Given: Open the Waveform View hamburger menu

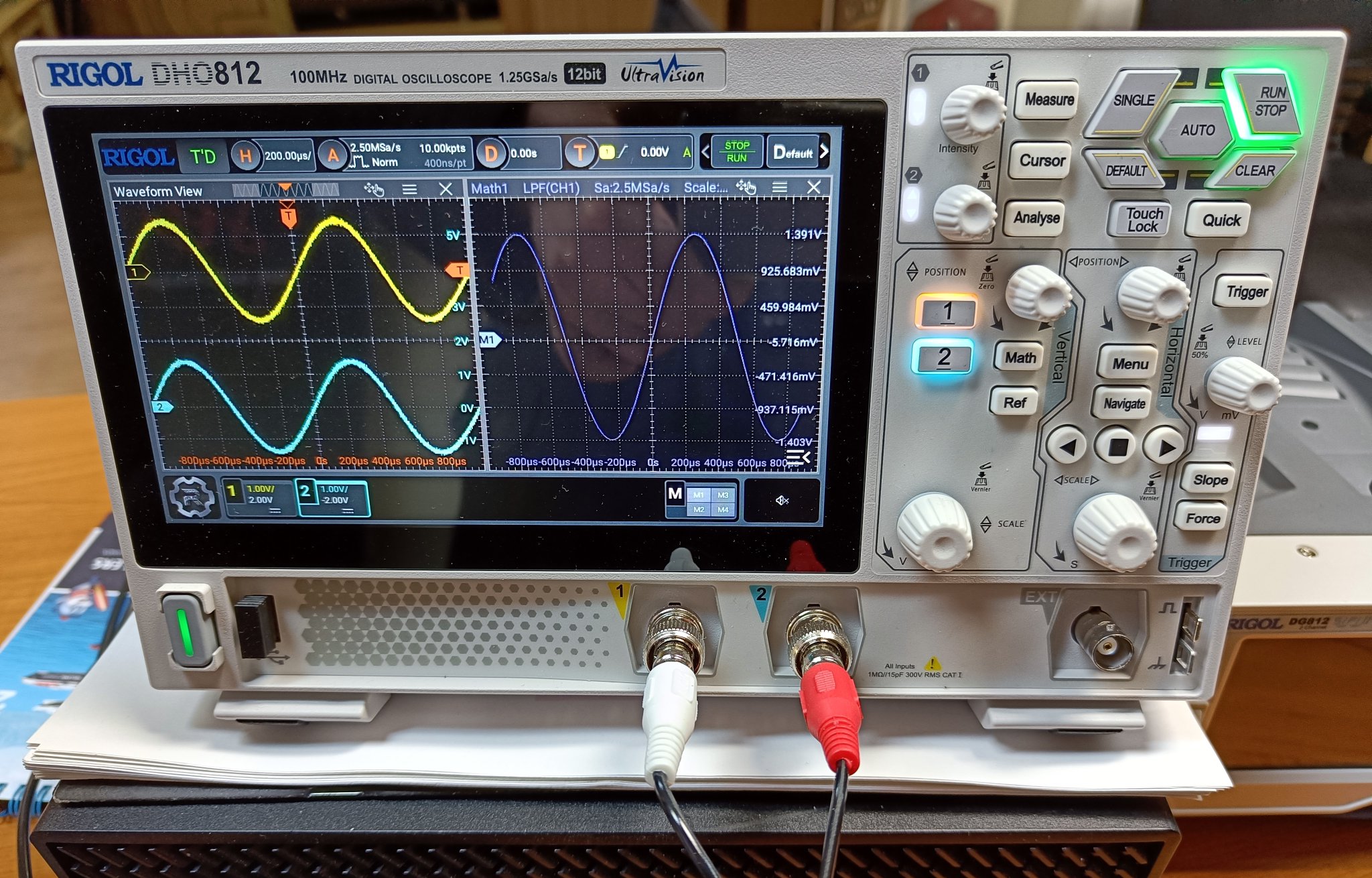Looking at the screenshot, I should [409, 190].
